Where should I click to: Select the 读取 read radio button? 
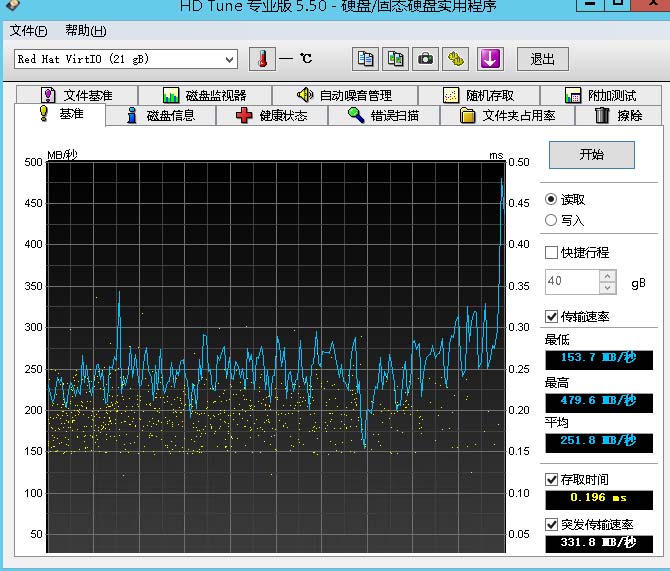551,199
